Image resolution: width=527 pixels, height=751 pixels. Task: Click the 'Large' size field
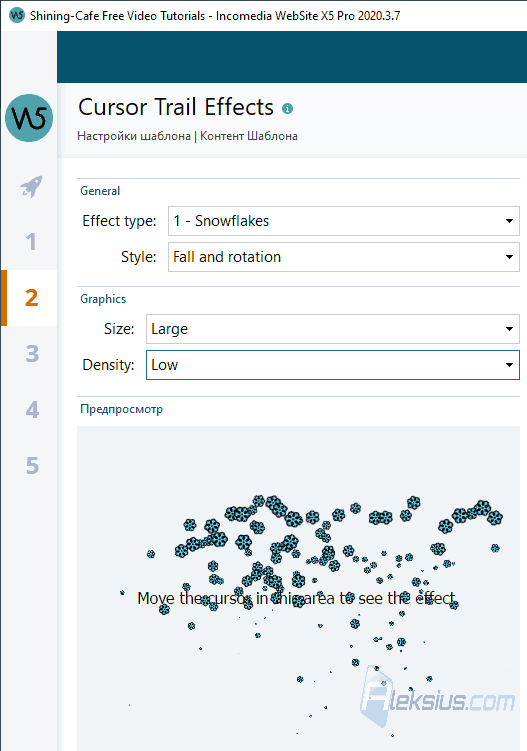coord(332,329)
